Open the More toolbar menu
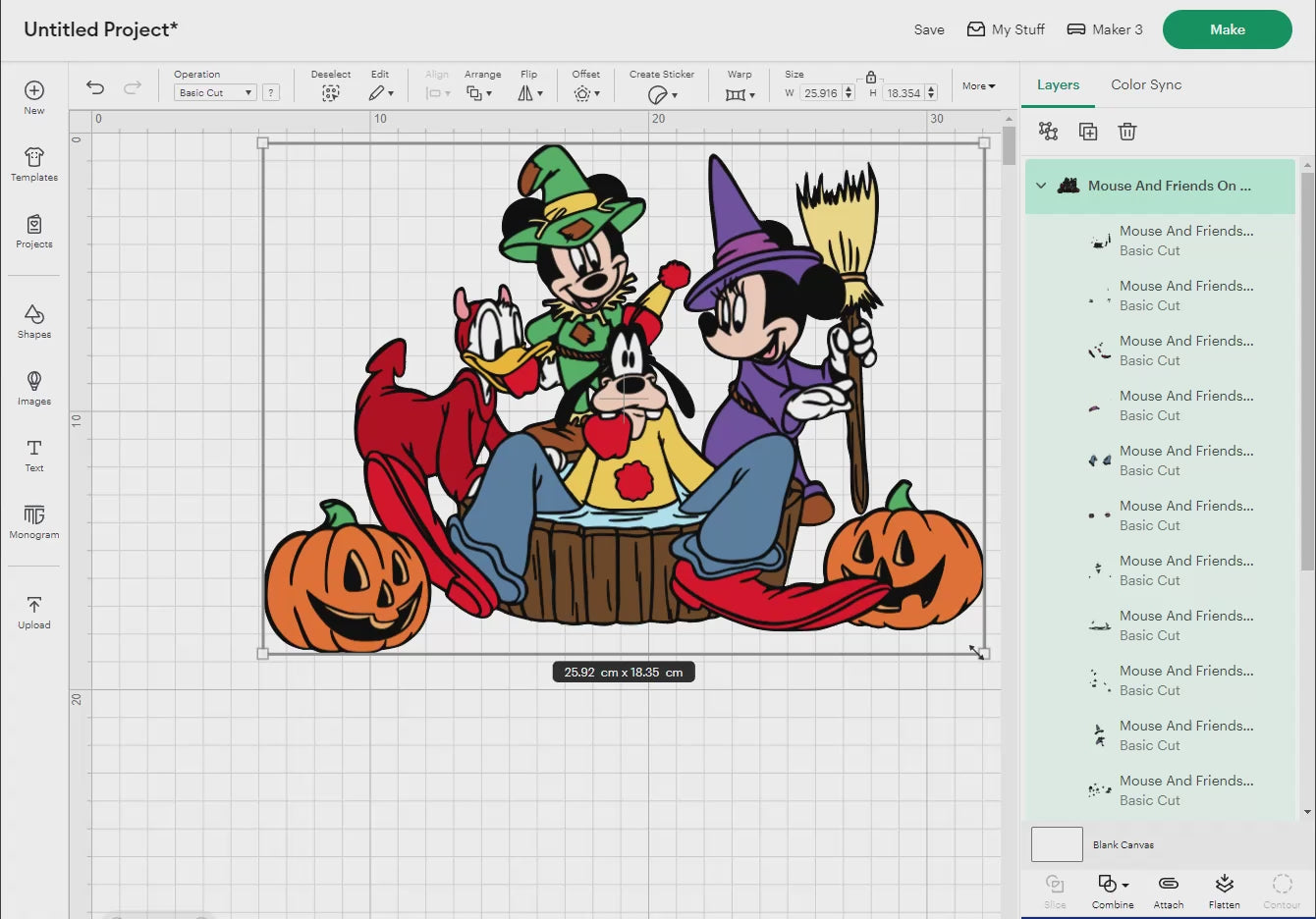This screenshot has height=919, width=1316. point(978,86)
